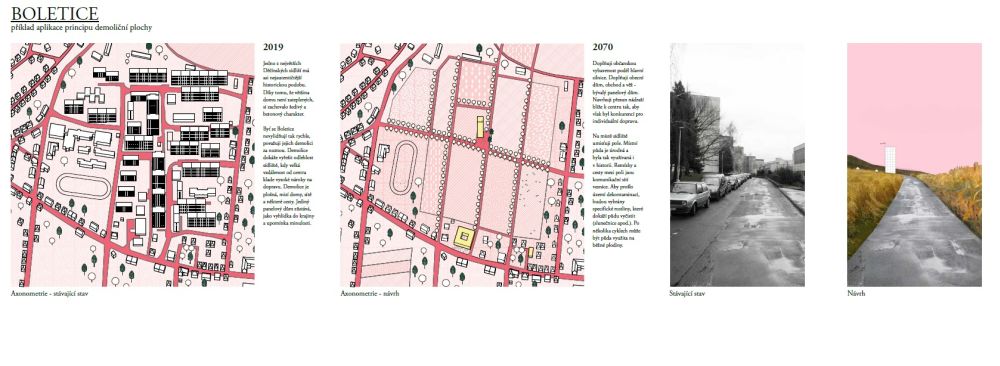The height and width of the screenshot is (366, 1000).
Task: Click the tall yellow building in map center
Action: [481, 126]
